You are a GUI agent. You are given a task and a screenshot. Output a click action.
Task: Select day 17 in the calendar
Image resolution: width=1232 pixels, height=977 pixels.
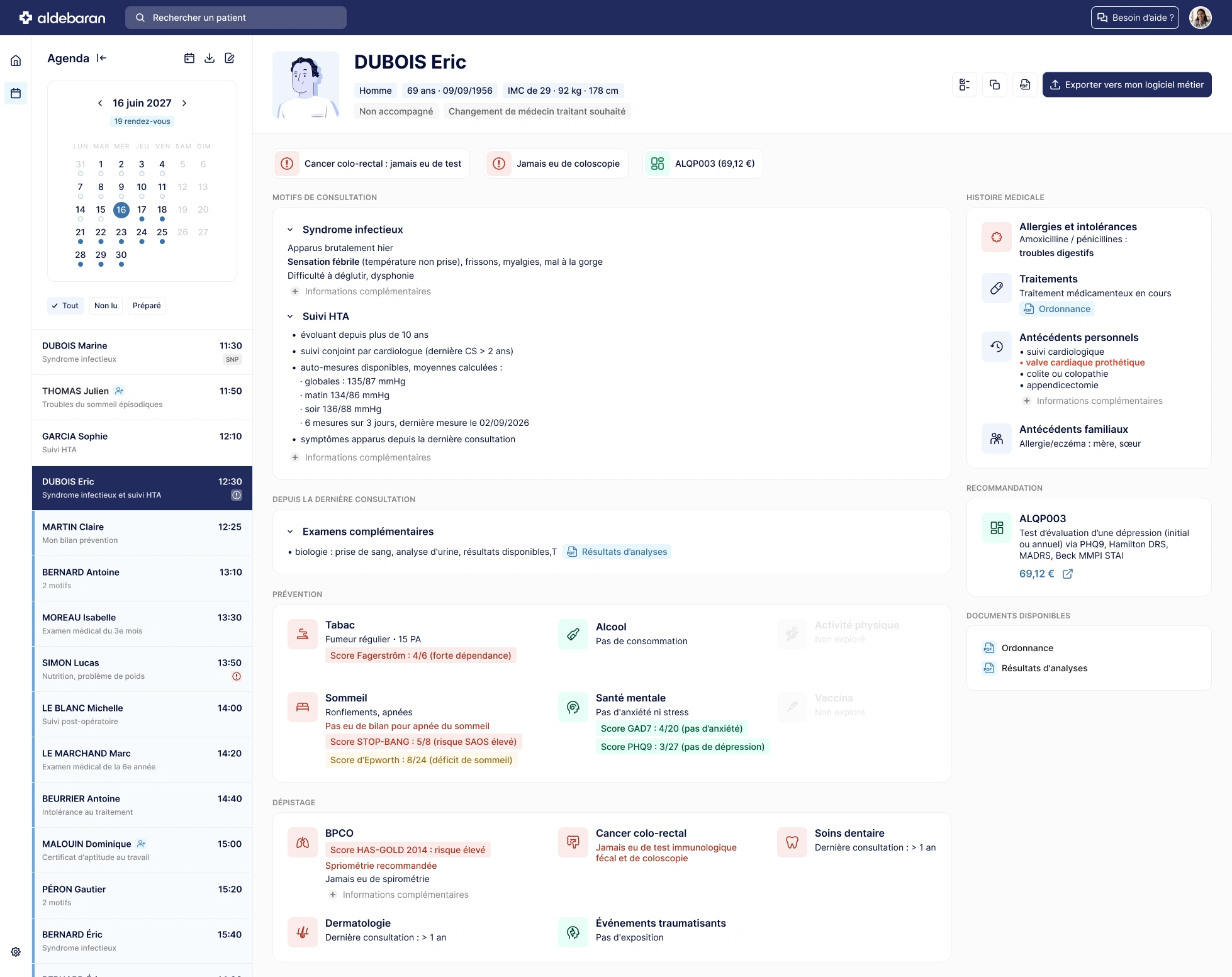click(x=142, y=209)
